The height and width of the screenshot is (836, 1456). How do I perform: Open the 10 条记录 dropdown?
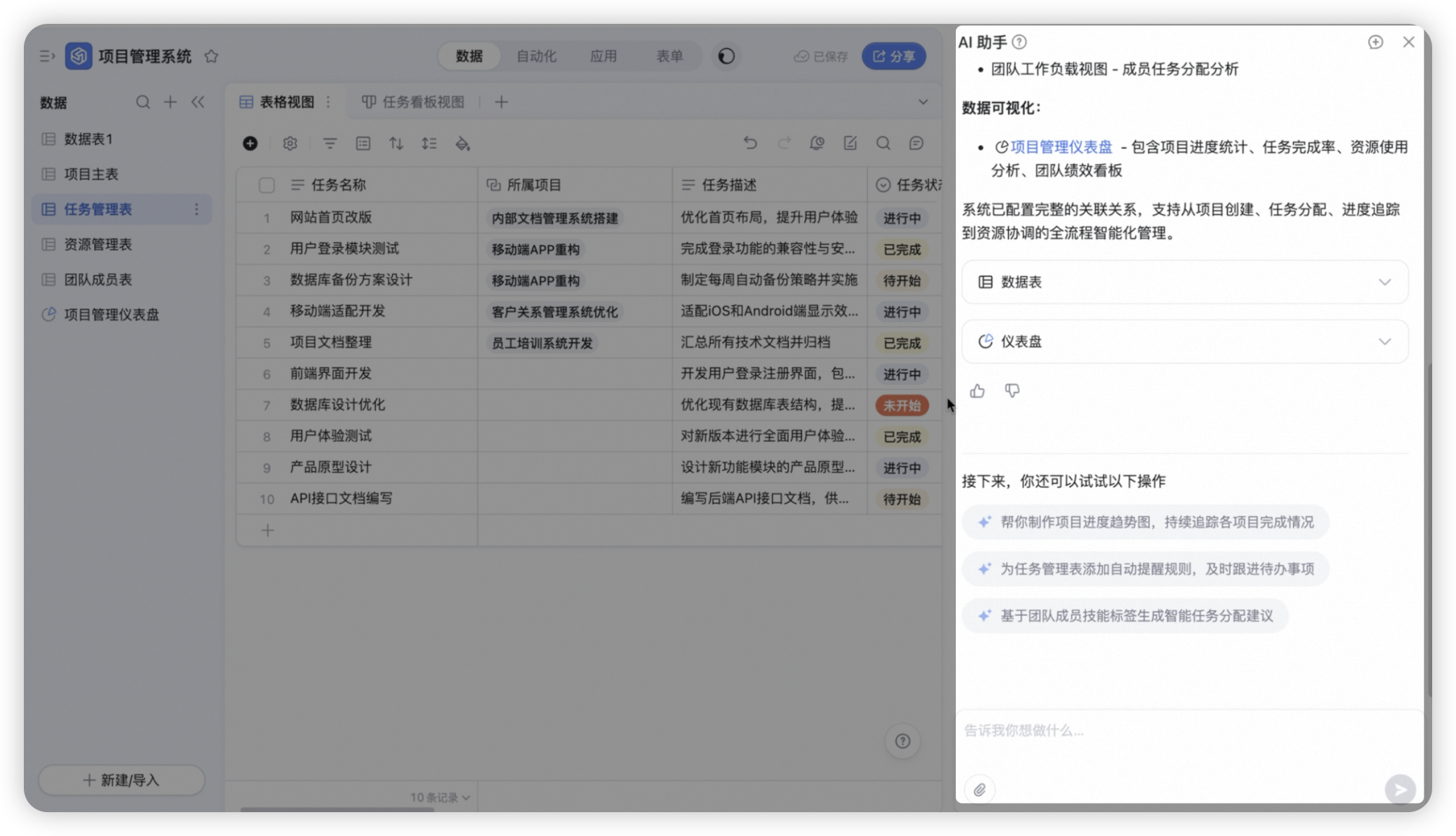440,797
